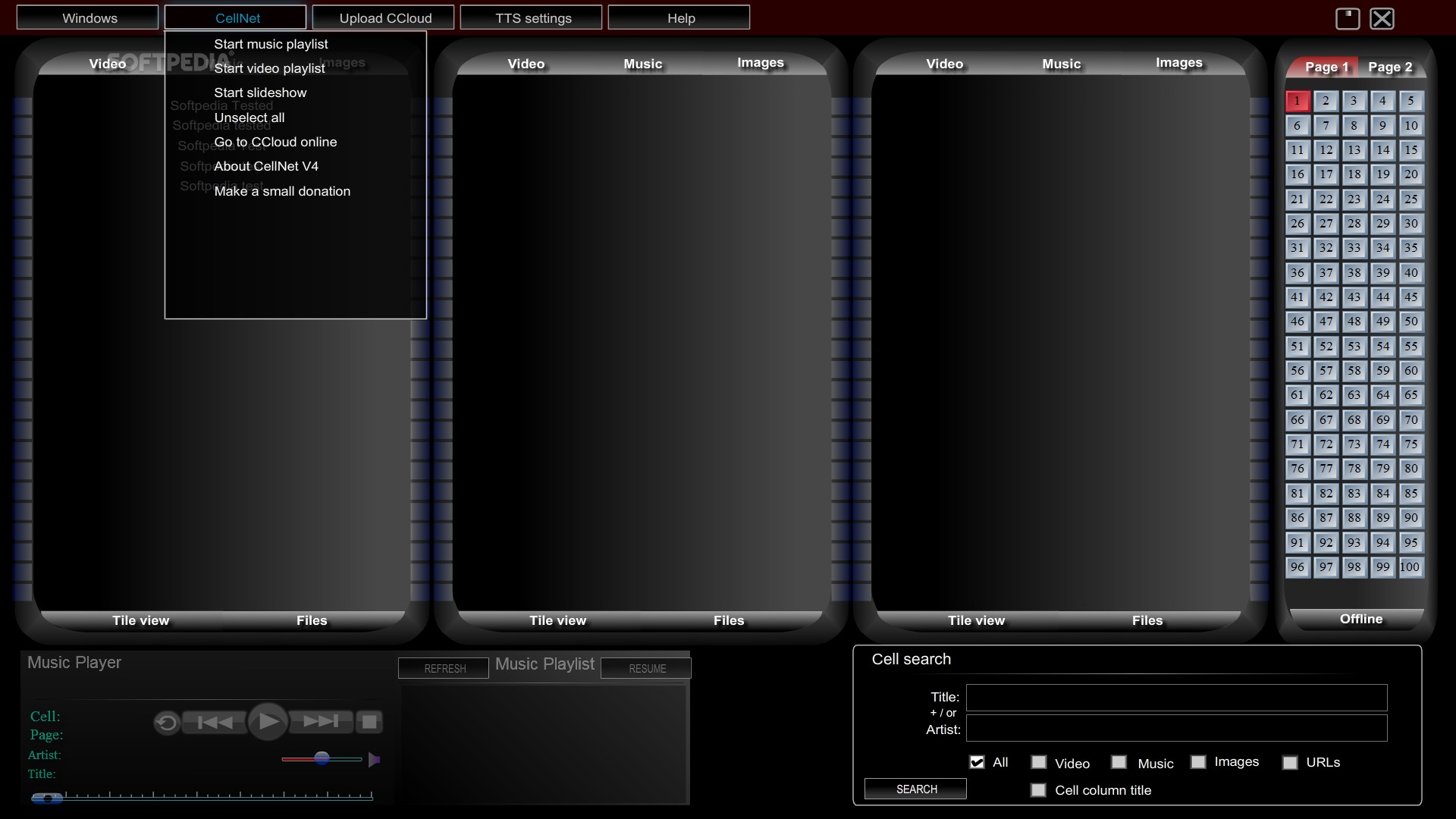Open the Music tab in middle panel
Screen dimensions: 1456x819
tap(642, 64)
